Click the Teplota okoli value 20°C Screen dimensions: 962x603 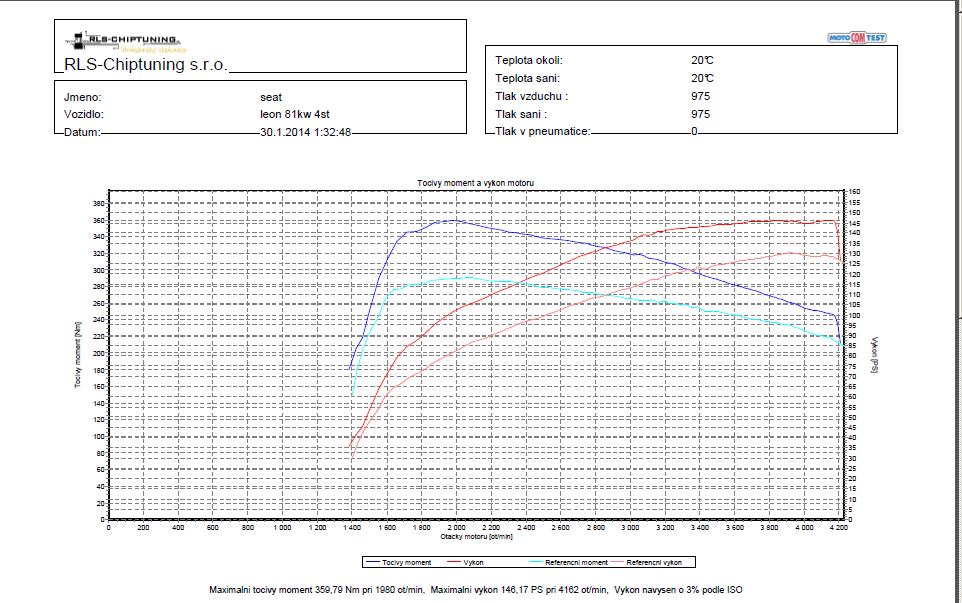pos(701,60)
